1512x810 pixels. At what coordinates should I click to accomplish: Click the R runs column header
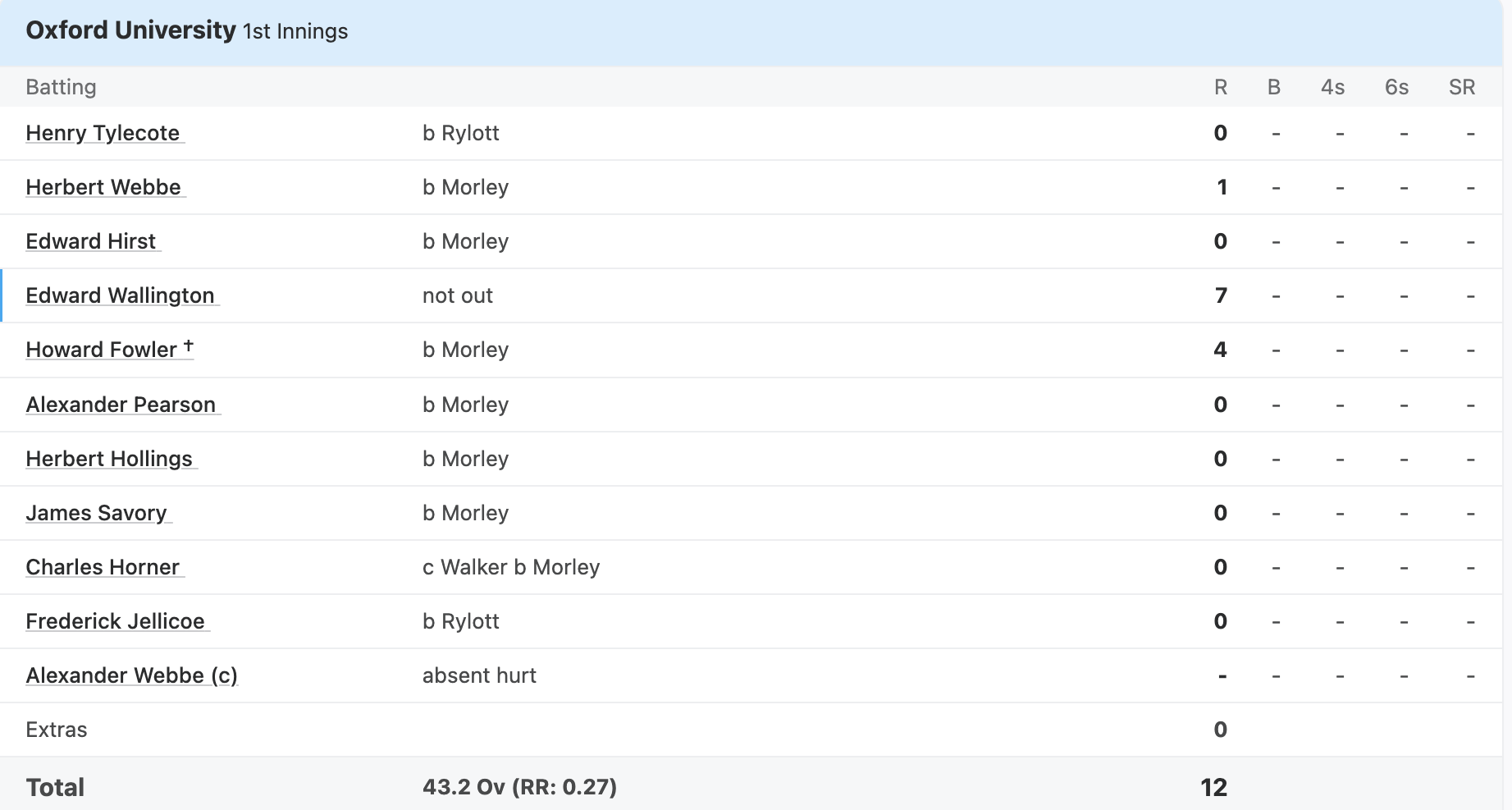1221,87
